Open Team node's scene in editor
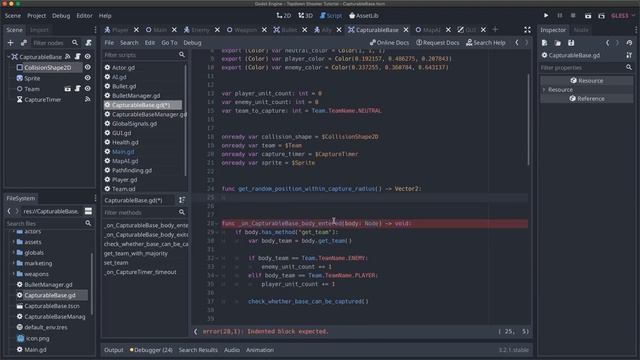The height and width of the screenshot is (360, 640). [68, 89]
